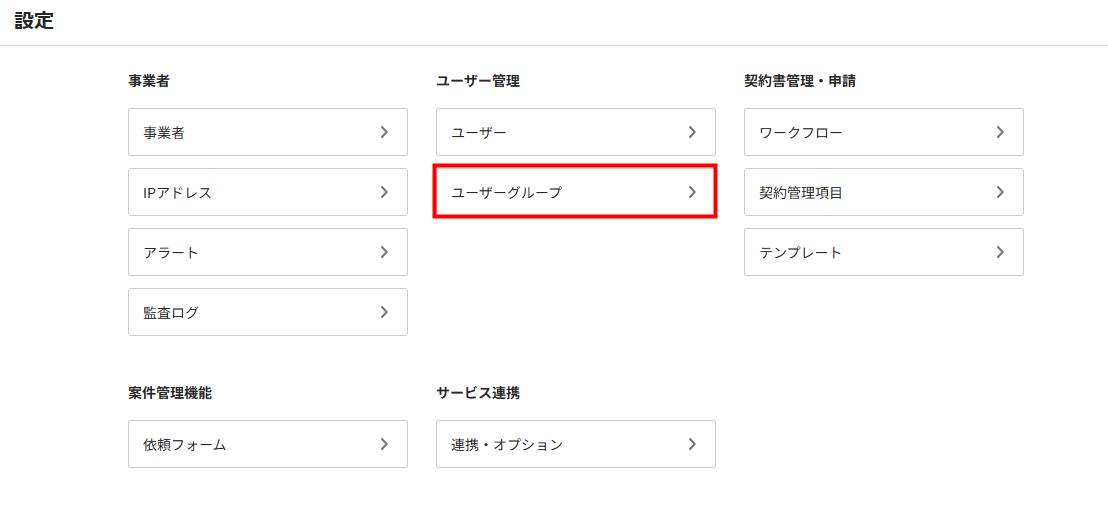Click the chevron on the テンプレート row
Image resolution: width=1108 pixels, height=514 pixels.
tap(1001, 252)
